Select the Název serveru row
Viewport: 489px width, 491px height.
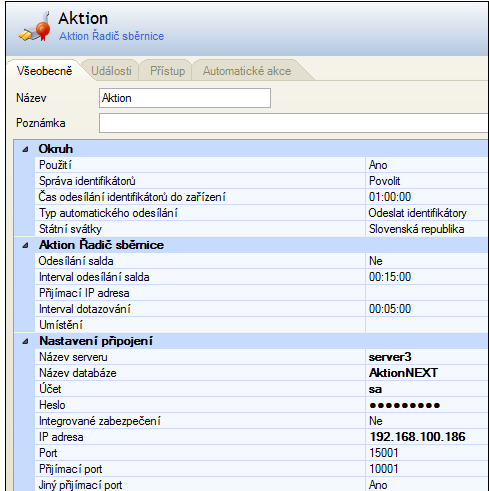[261, 357]
